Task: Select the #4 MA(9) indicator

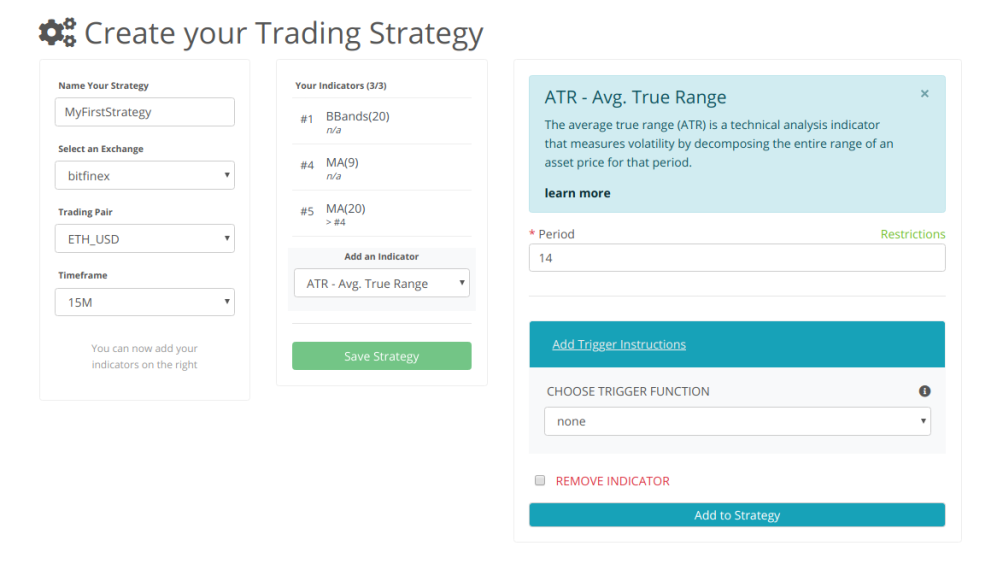Action: (x=382, y=168)
